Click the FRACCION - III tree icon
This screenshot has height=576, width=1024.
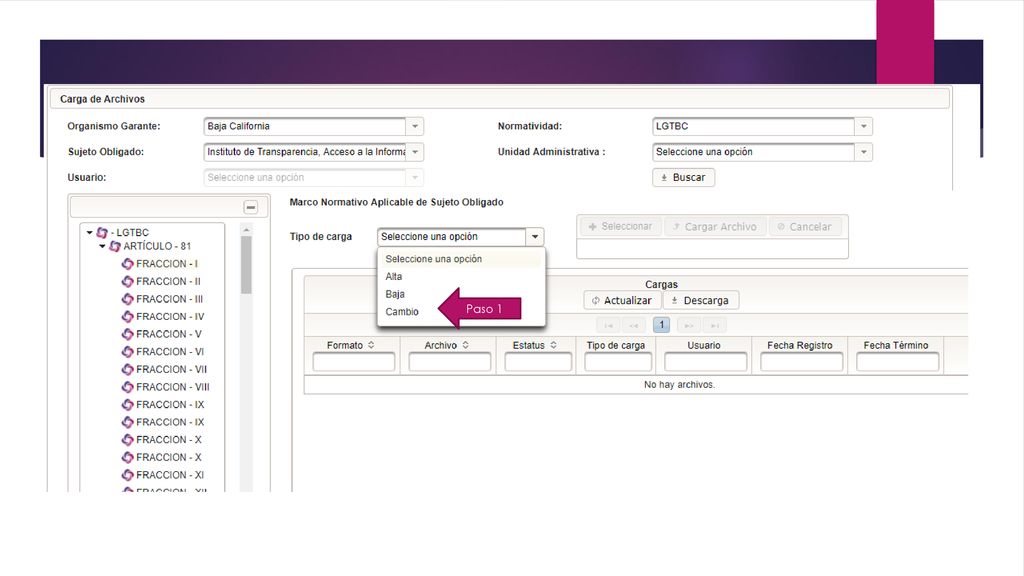(127, 299)
